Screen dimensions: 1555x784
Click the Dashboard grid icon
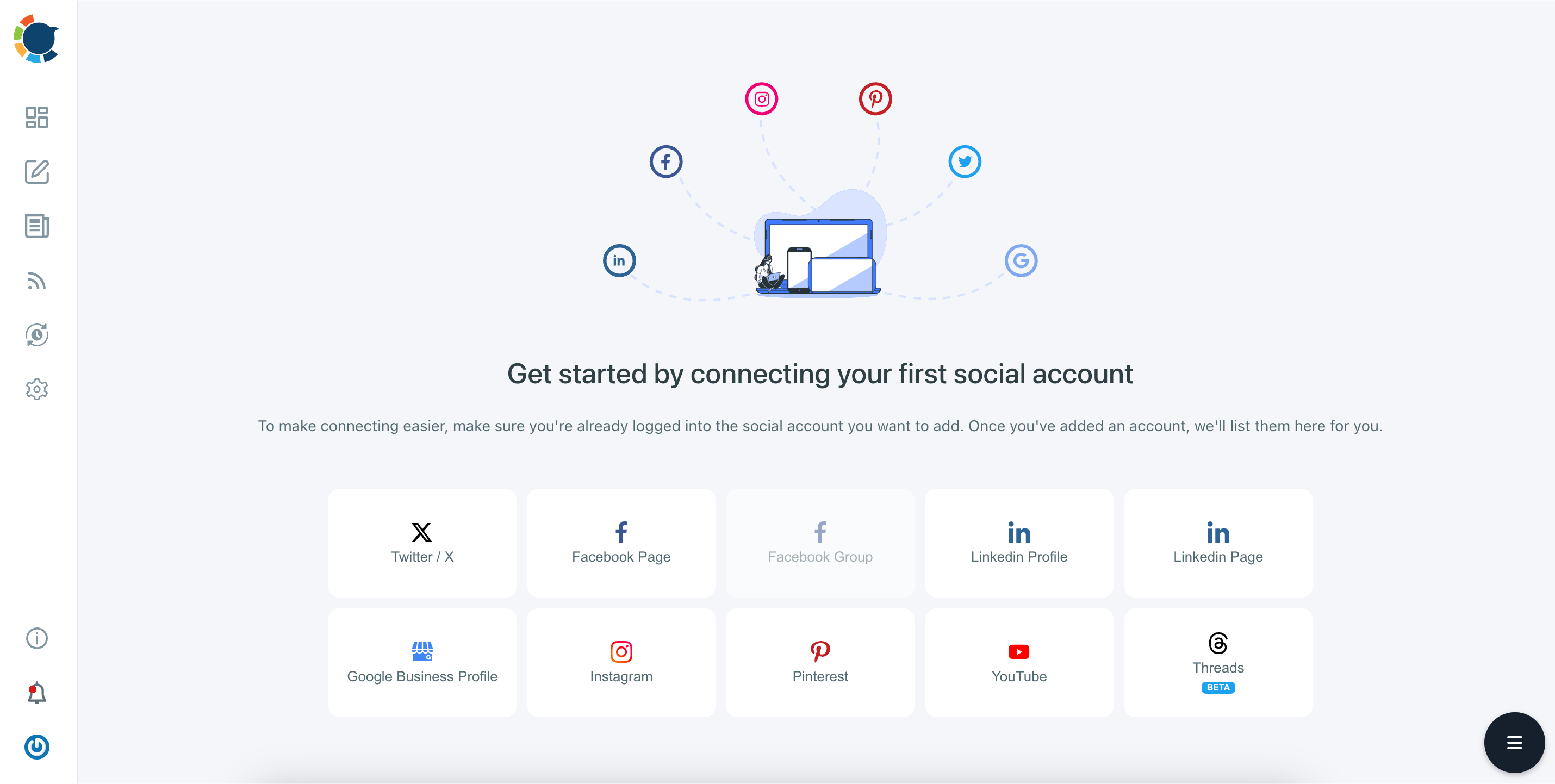pos(37,118)
